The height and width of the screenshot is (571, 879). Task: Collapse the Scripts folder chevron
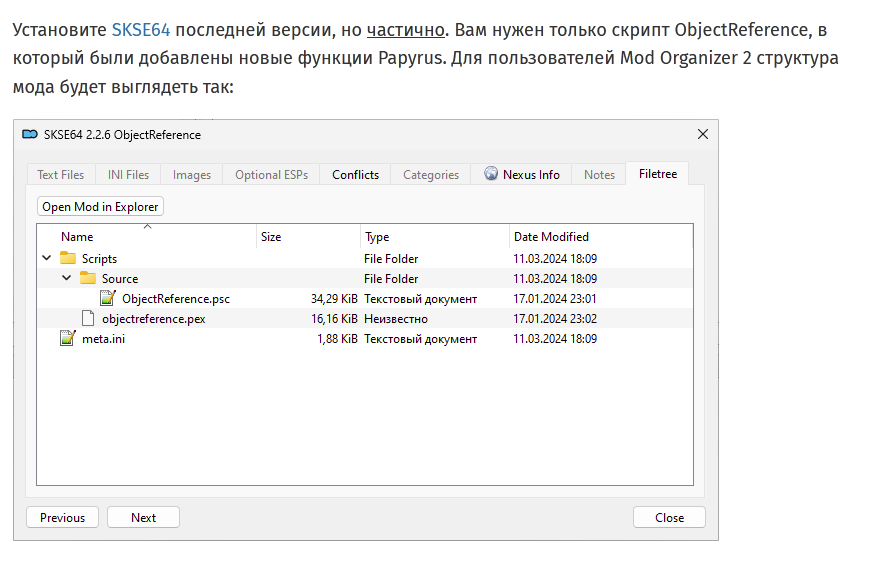[x=47, y=258]
